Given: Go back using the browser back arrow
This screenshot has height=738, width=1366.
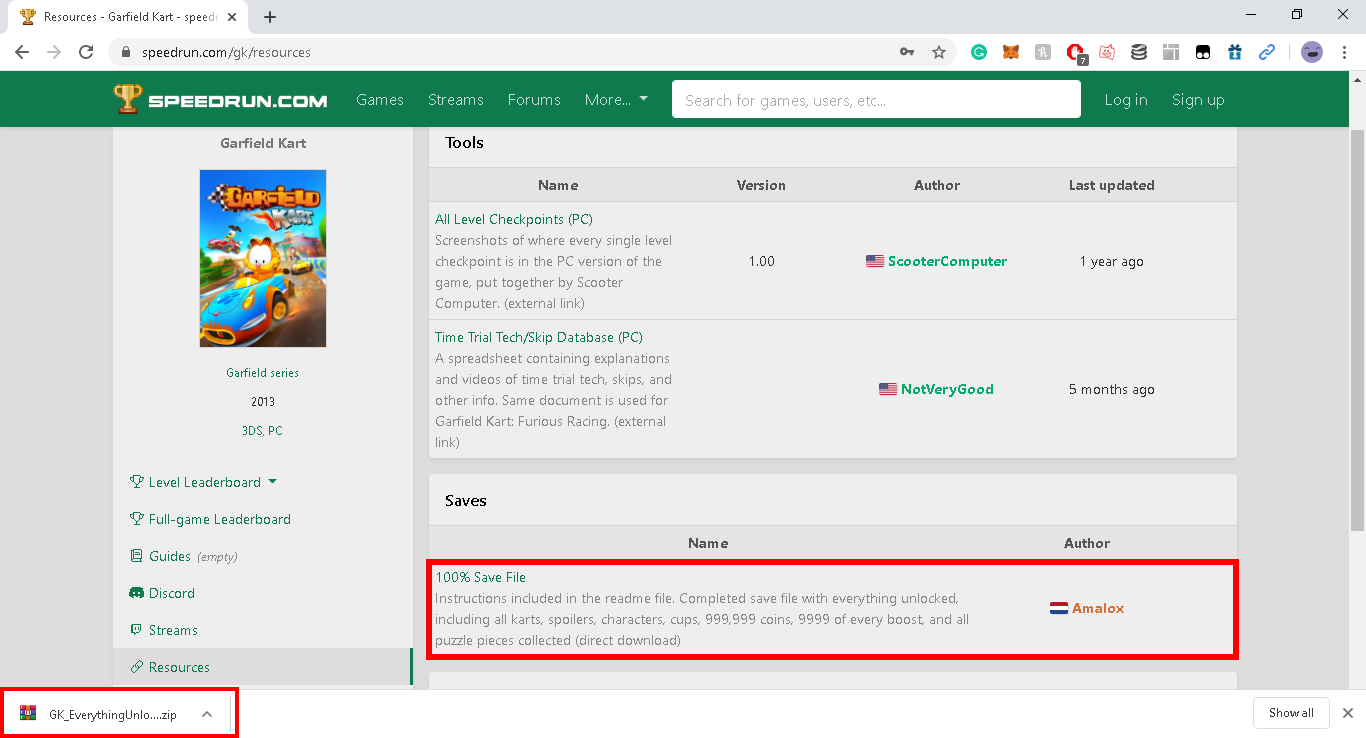Looking at the screenshot, I should click(x=22, y=52).
